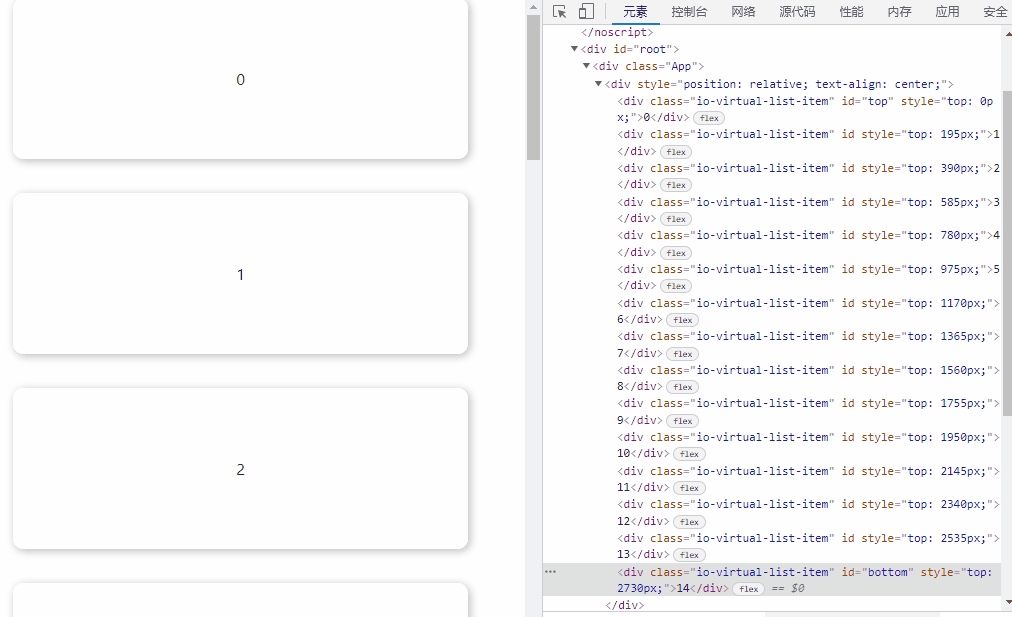Open the 性能 tab
Screen dimensions: 1012x617
pos(851,12)
